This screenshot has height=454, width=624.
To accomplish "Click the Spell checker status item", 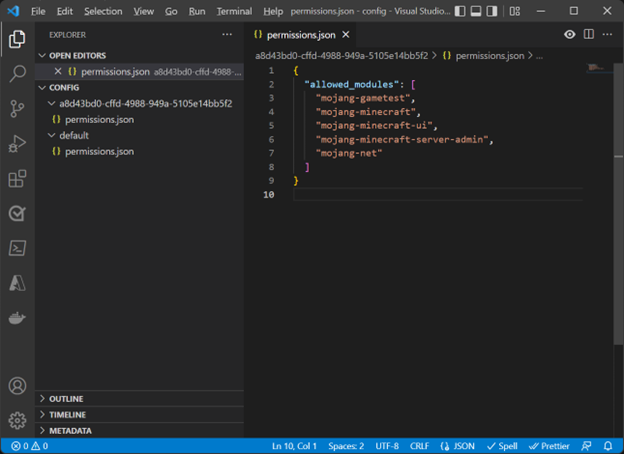I will pos(502,446).
